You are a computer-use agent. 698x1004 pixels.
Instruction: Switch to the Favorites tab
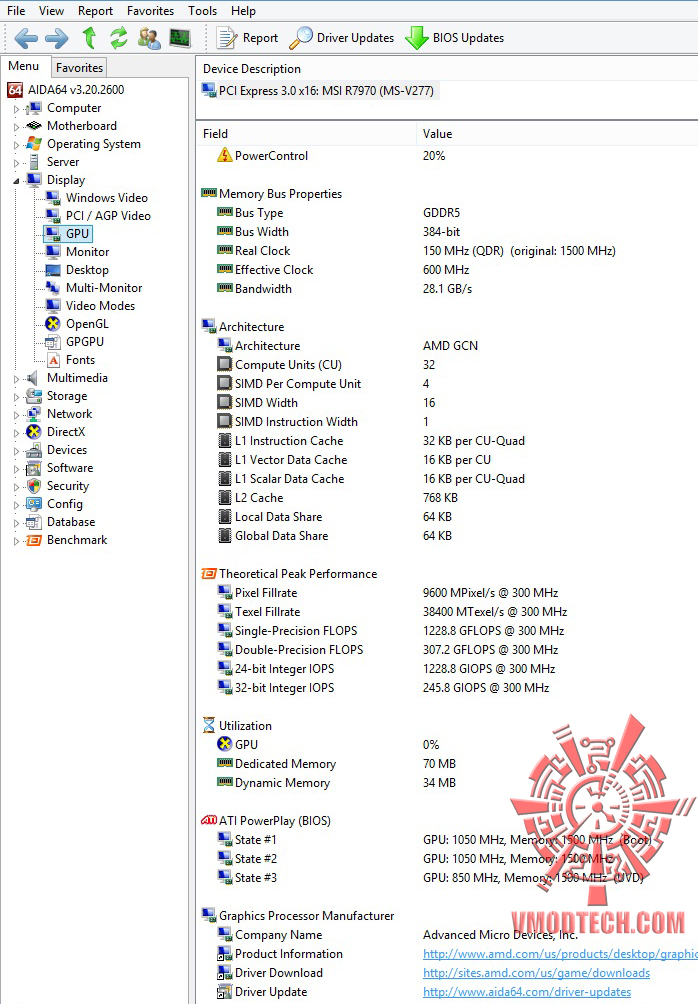(79, 67)
